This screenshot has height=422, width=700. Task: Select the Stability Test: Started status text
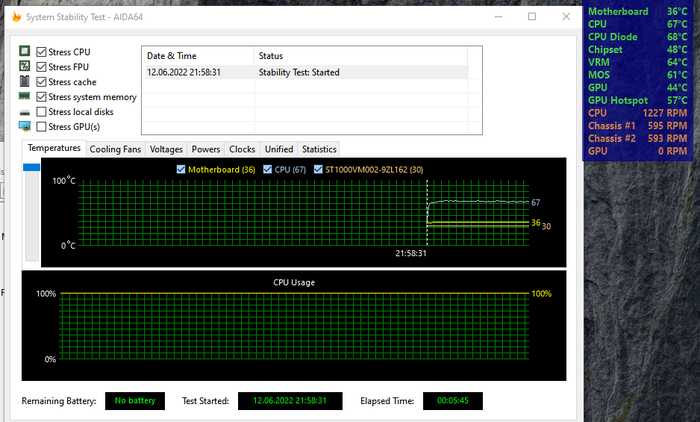pyautogui.click(x=299, y=72)
